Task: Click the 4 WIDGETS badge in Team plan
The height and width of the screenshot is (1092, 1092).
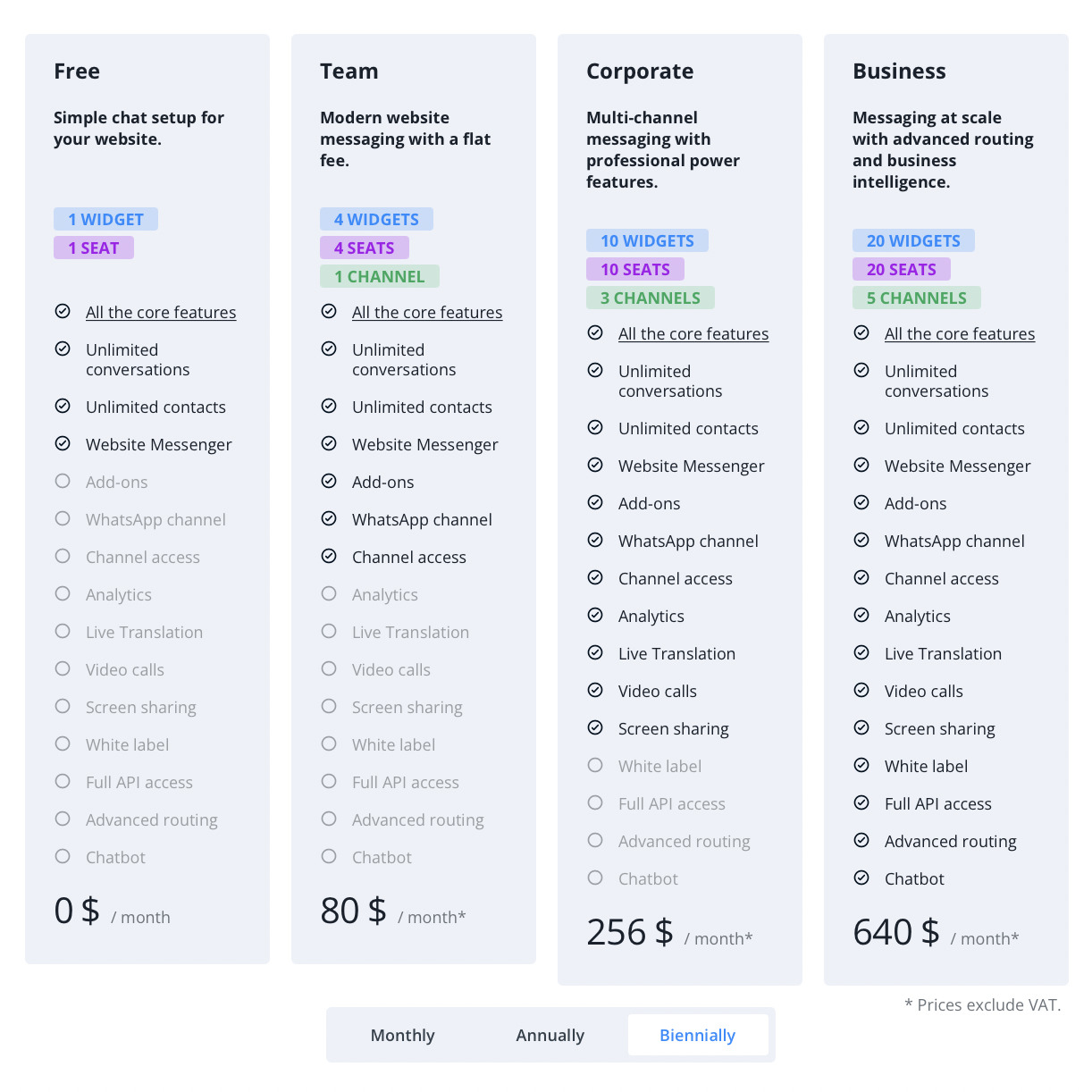Action: click(x=376, y=219)
